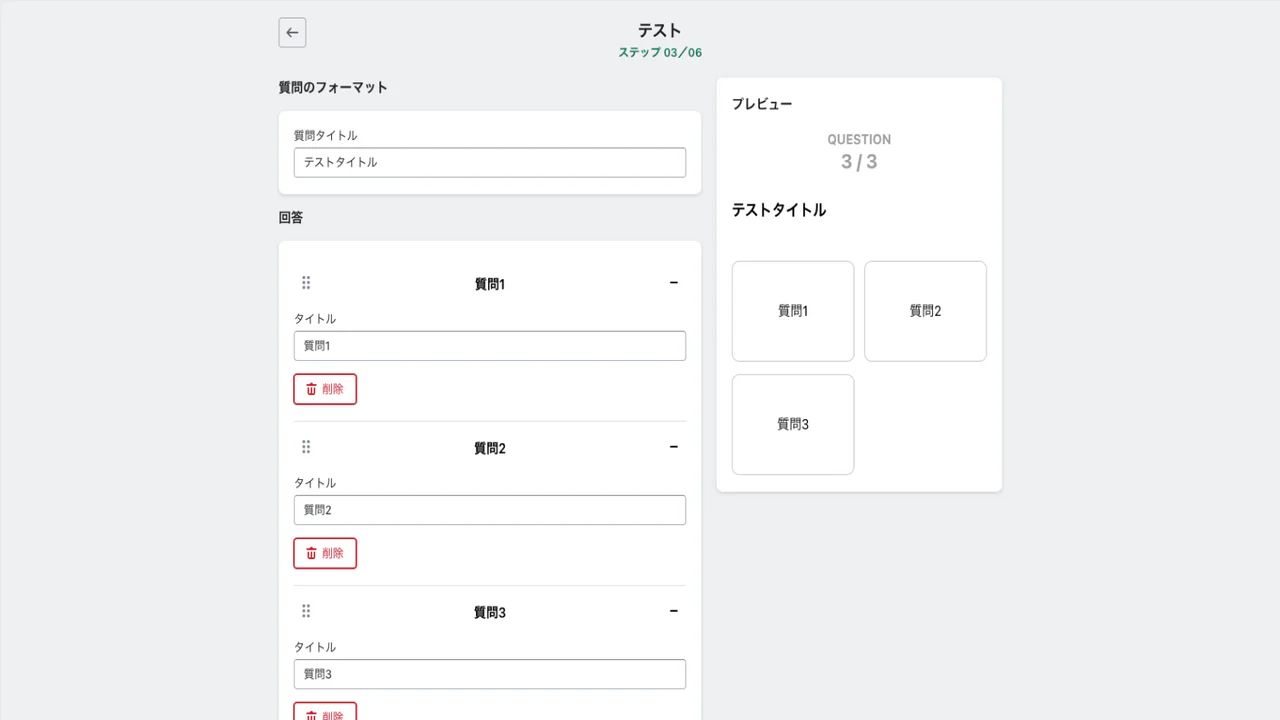Grab the drag handle for 質問3
The image size is (1280, 720).
click(x=306, y=611)
